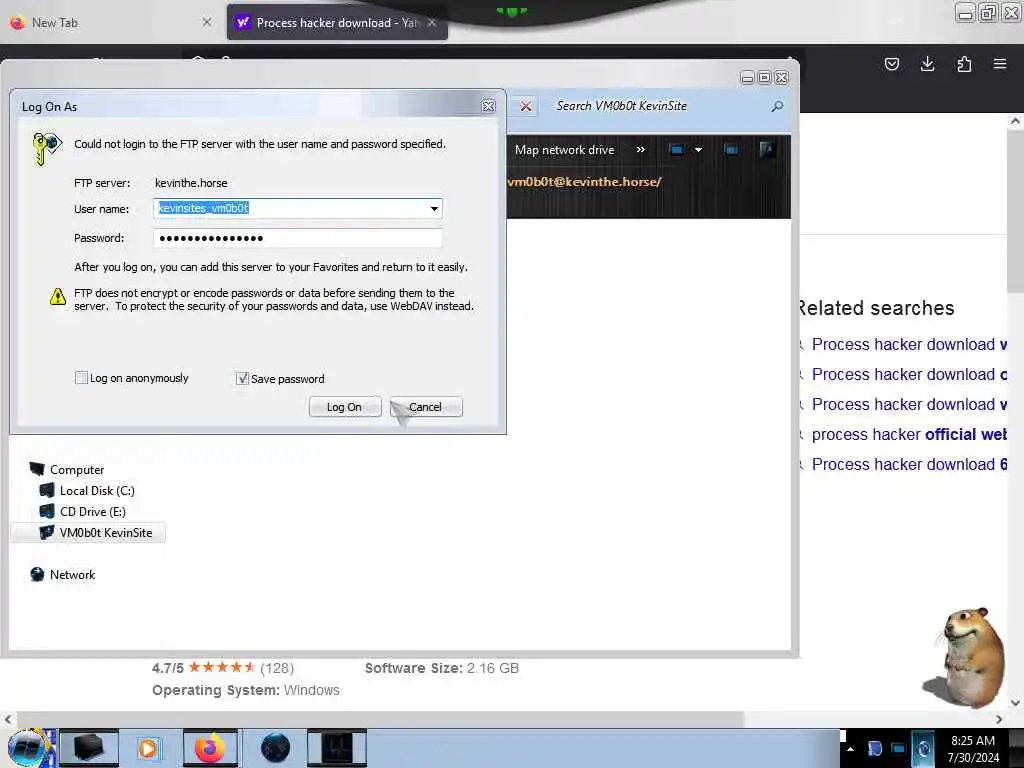The width and height of the screenshot is (1024, 768).
Task: Click Yahoo favicon on Process hacker tab
Action: [x=243, y=23]
